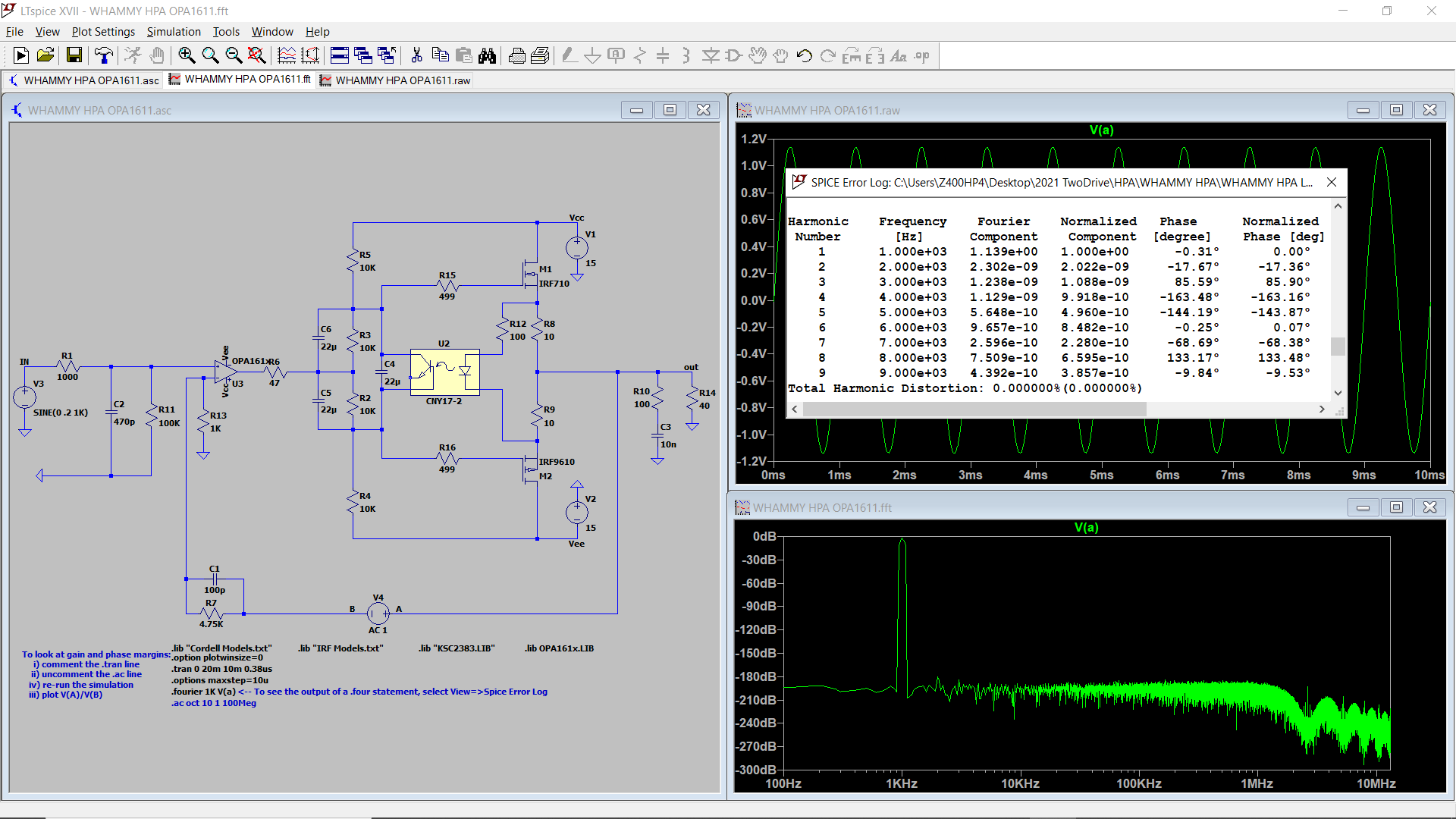Select the Move hand tool
This screenshot has width=1456, height=819.
tap(757, 55)
